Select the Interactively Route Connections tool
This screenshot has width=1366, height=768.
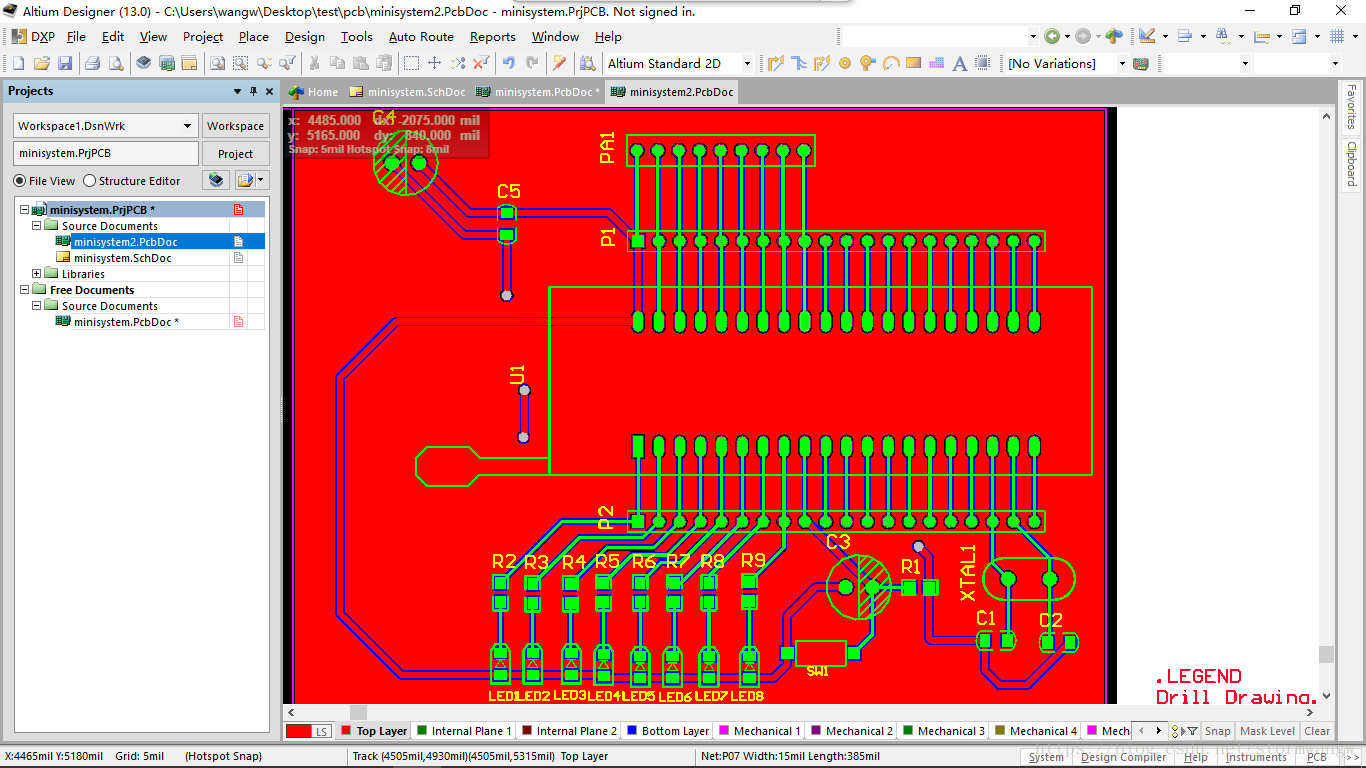tap(776, 63)
